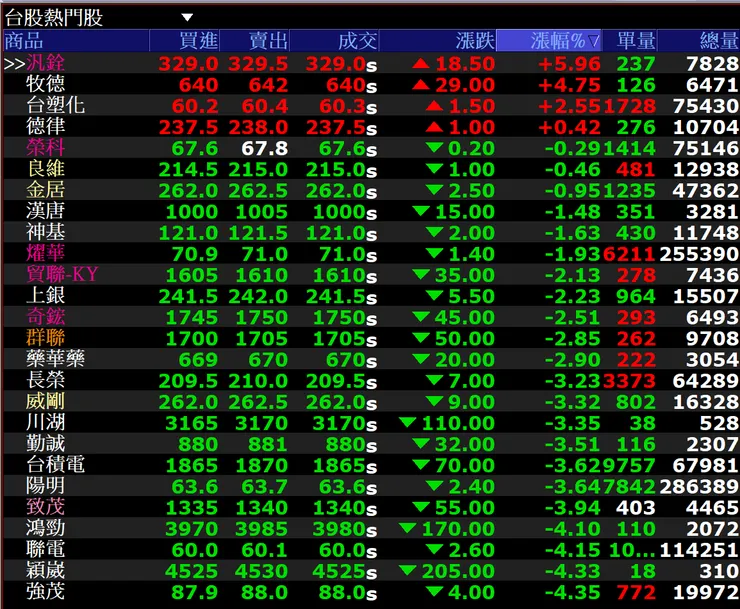Viewport: 740px width, 609px height.
Task: Click the 商品 column header
Action: pos(76,41)
